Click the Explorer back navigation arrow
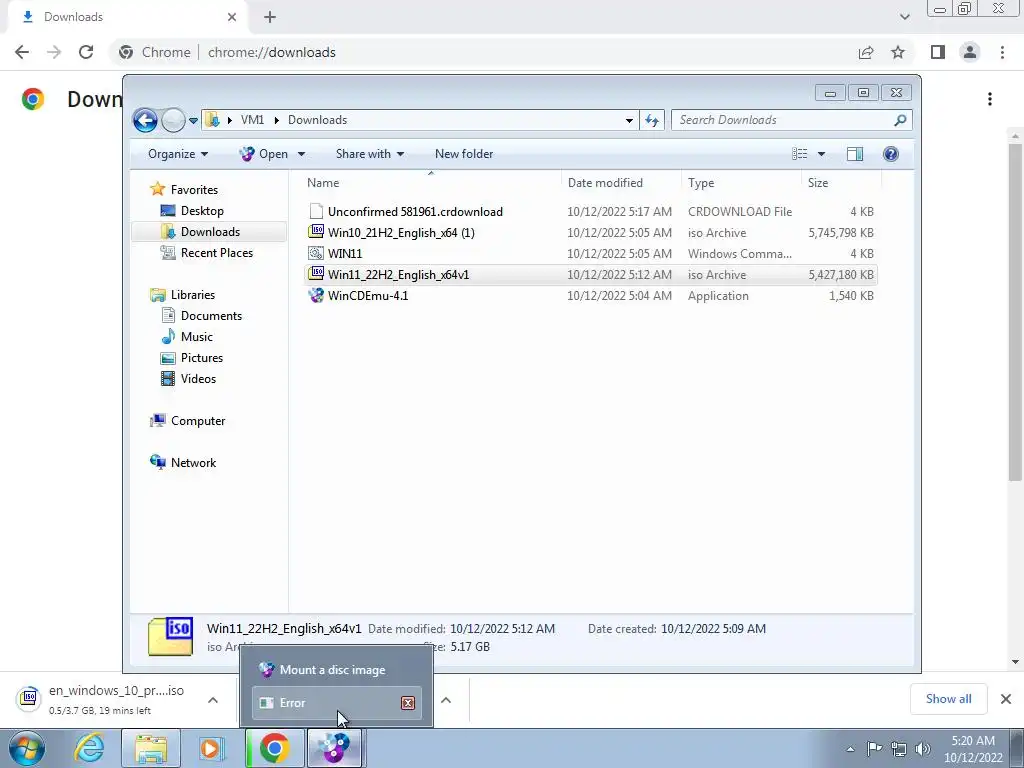 [x=145, y=120]
